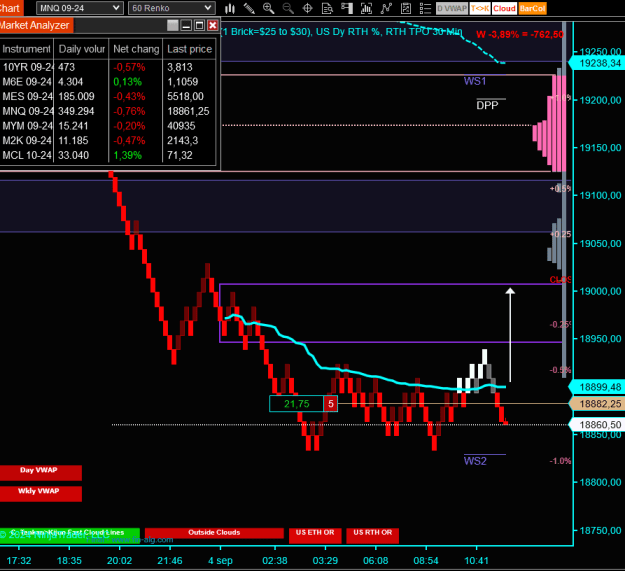
Task: Toggle the Outside Clouds button
Action: [x=214, y=533]
